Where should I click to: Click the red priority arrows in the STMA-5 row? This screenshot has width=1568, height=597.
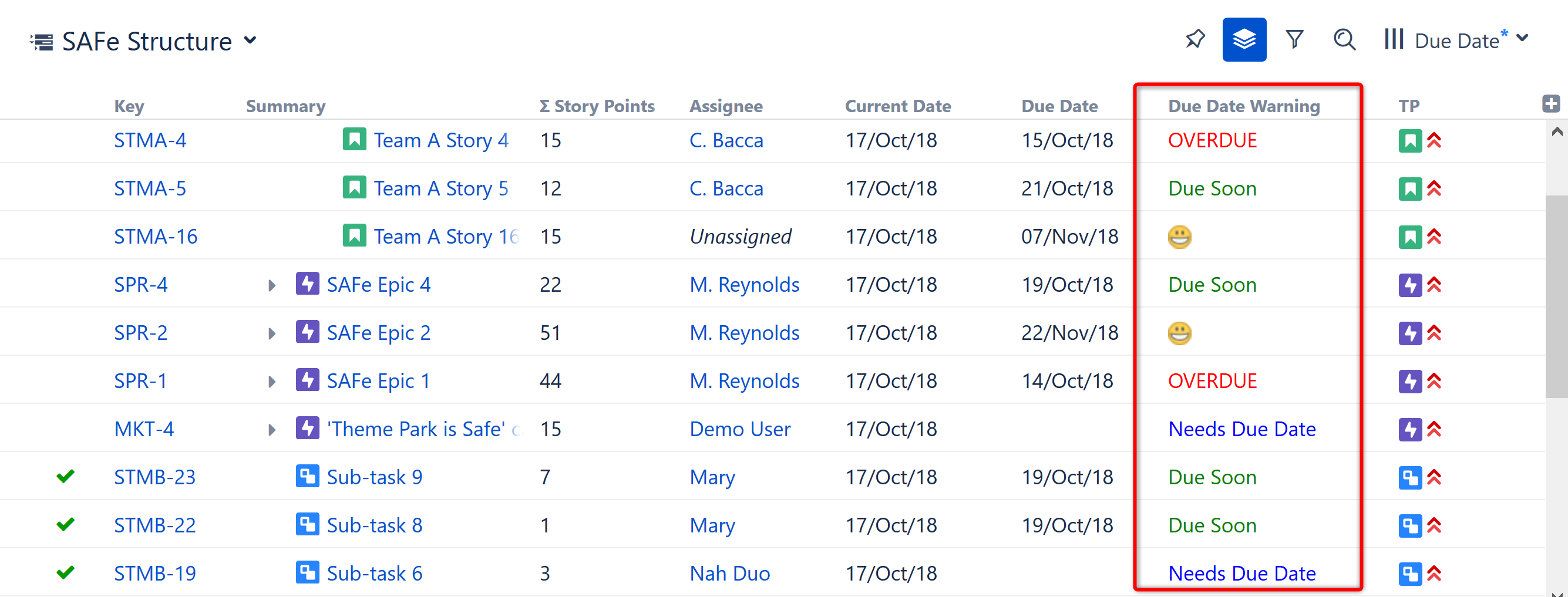1434,188
